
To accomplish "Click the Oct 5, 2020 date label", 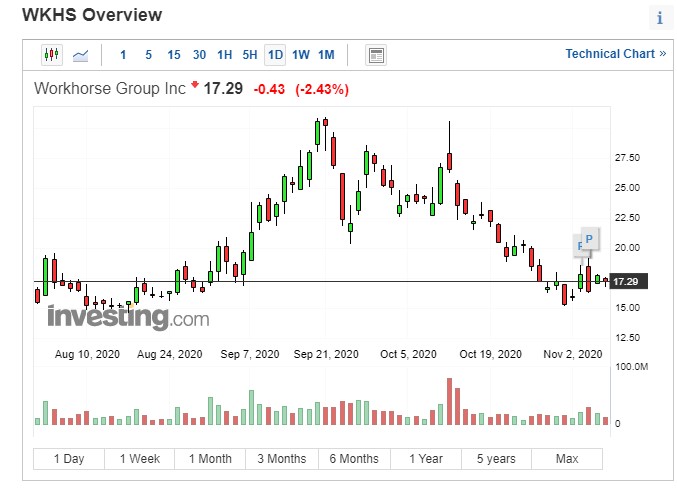I will click(408, 354).
